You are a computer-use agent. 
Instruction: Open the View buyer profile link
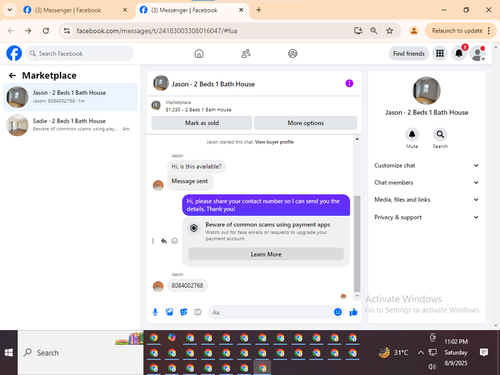(274, 142)
